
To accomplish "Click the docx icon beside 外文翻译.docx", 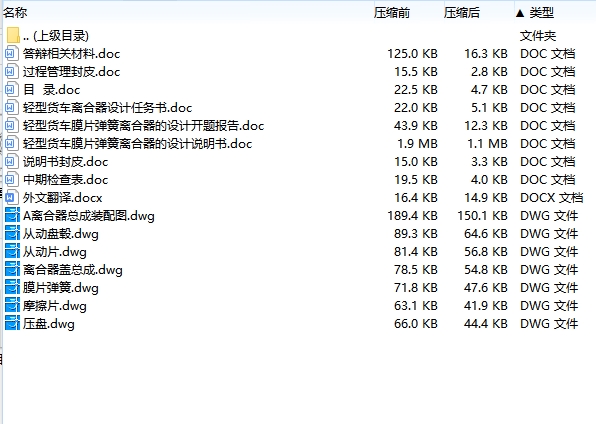I will 11,197.
